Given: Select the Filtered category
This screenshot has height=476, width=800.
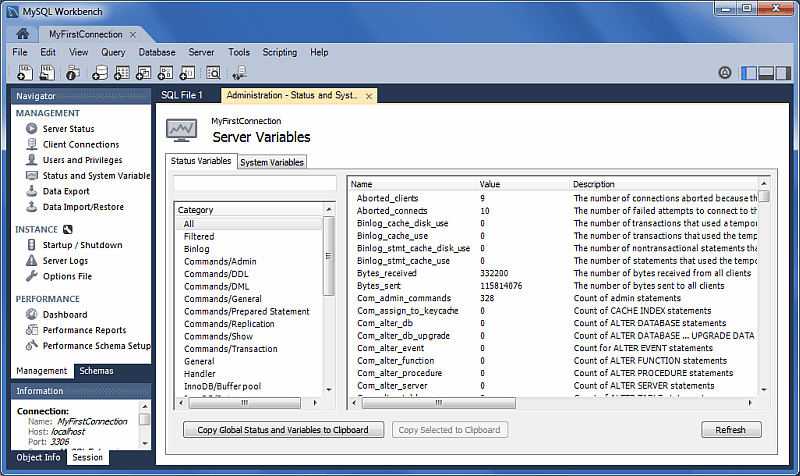Looking at the screenshot, I should pyautogui.click(x=199, y=236).
